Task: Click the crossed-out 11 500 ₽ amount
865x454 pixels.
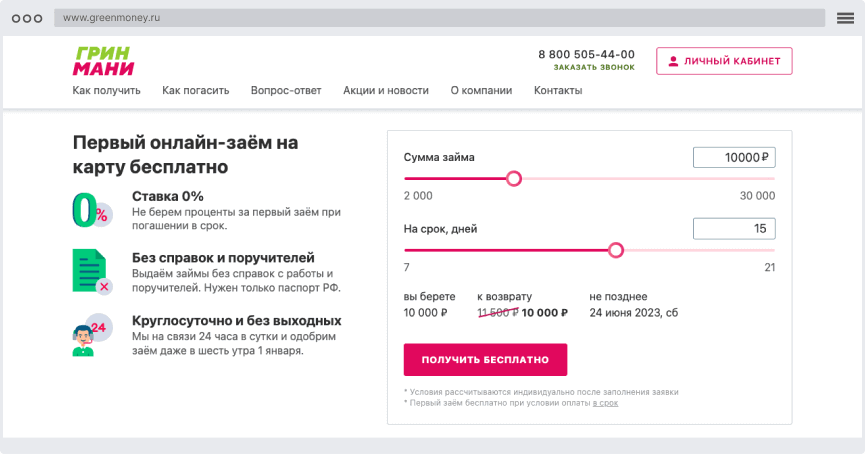Action: pyautogui.click(x=498, y=313)
